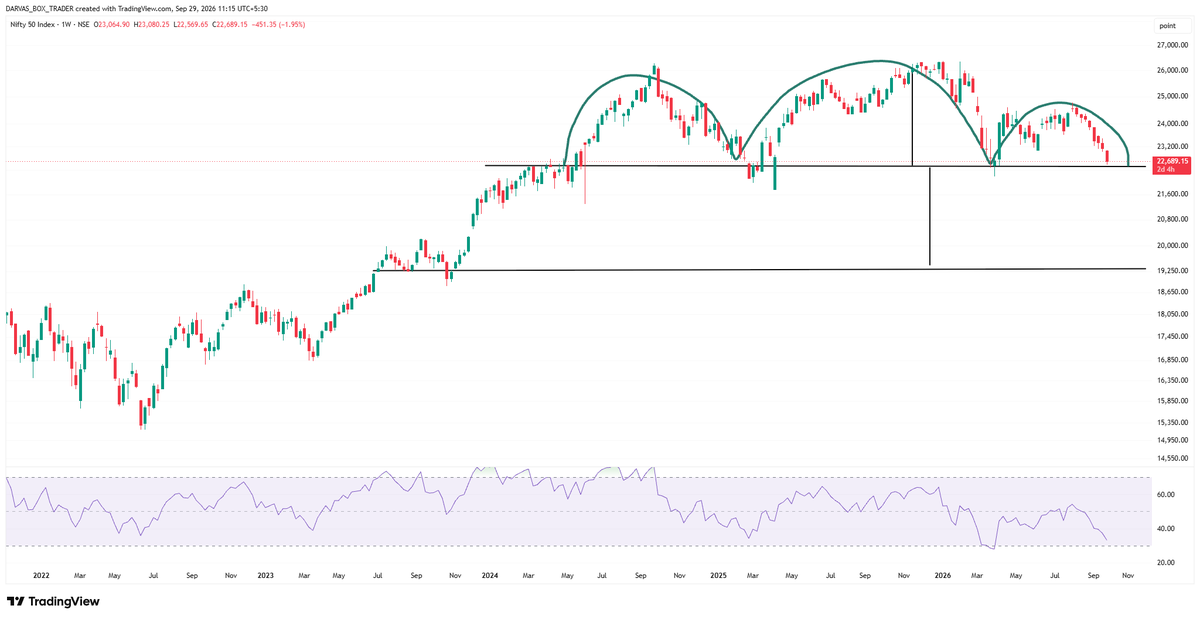
Task: Click the 17,450.00 price axis label
Action: (x=1172, y=337)
